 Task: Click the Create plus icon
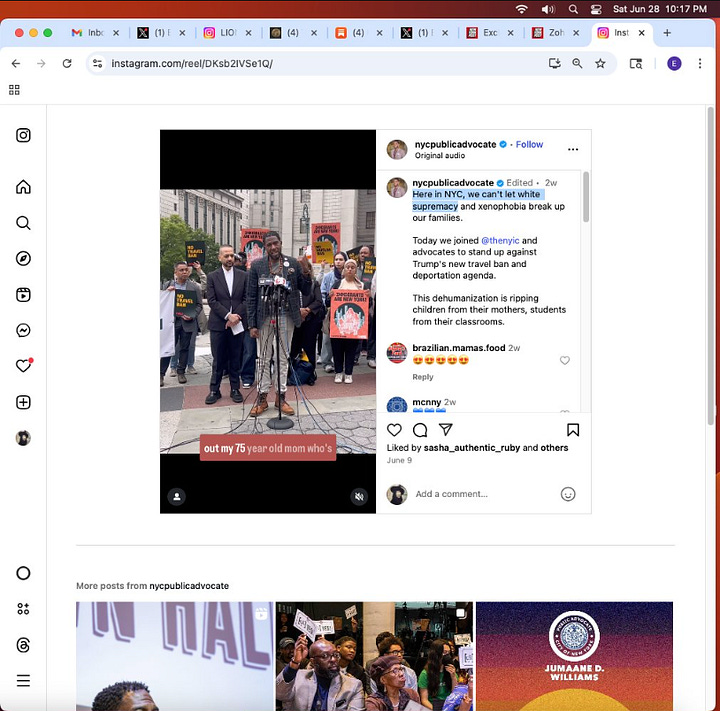click(x=23, y=402)
